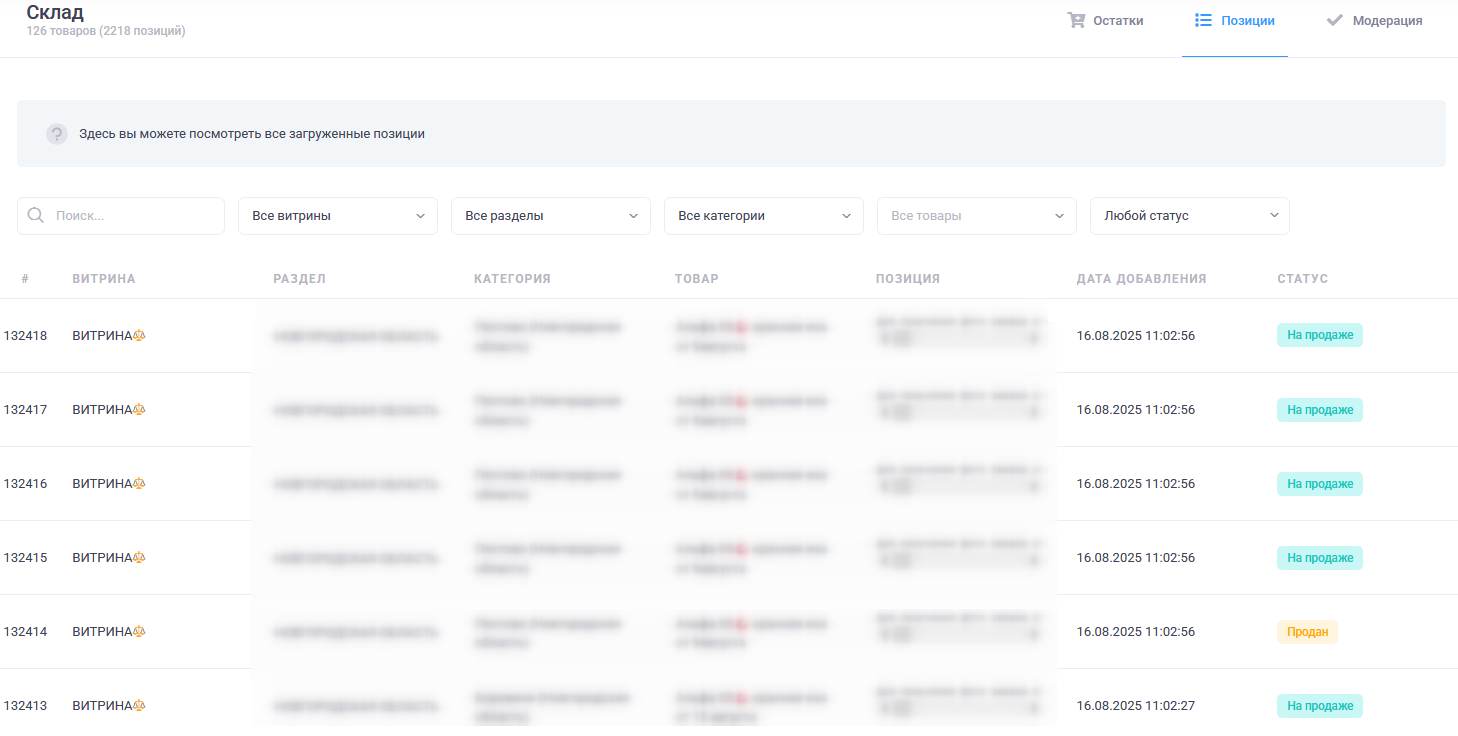Click the Продан status badge

pos(1307,632)
